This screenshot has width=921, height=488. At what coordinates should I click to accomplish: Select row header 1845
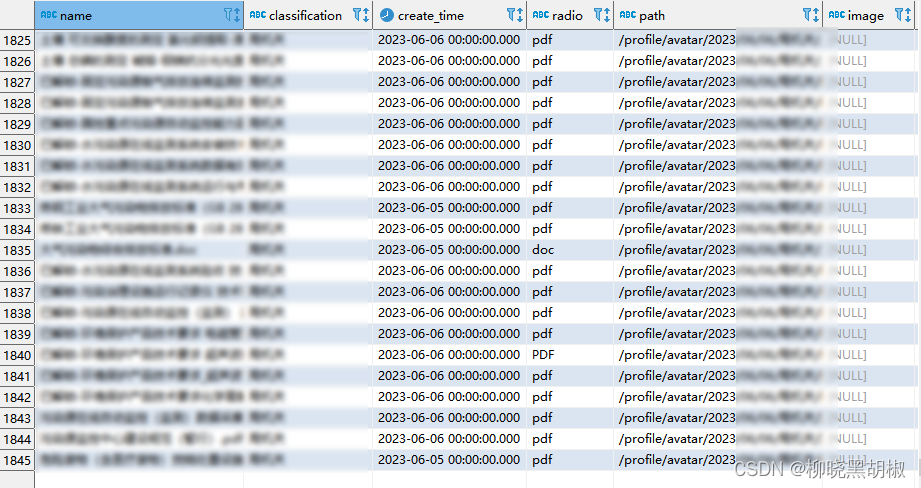click(17, 460)
